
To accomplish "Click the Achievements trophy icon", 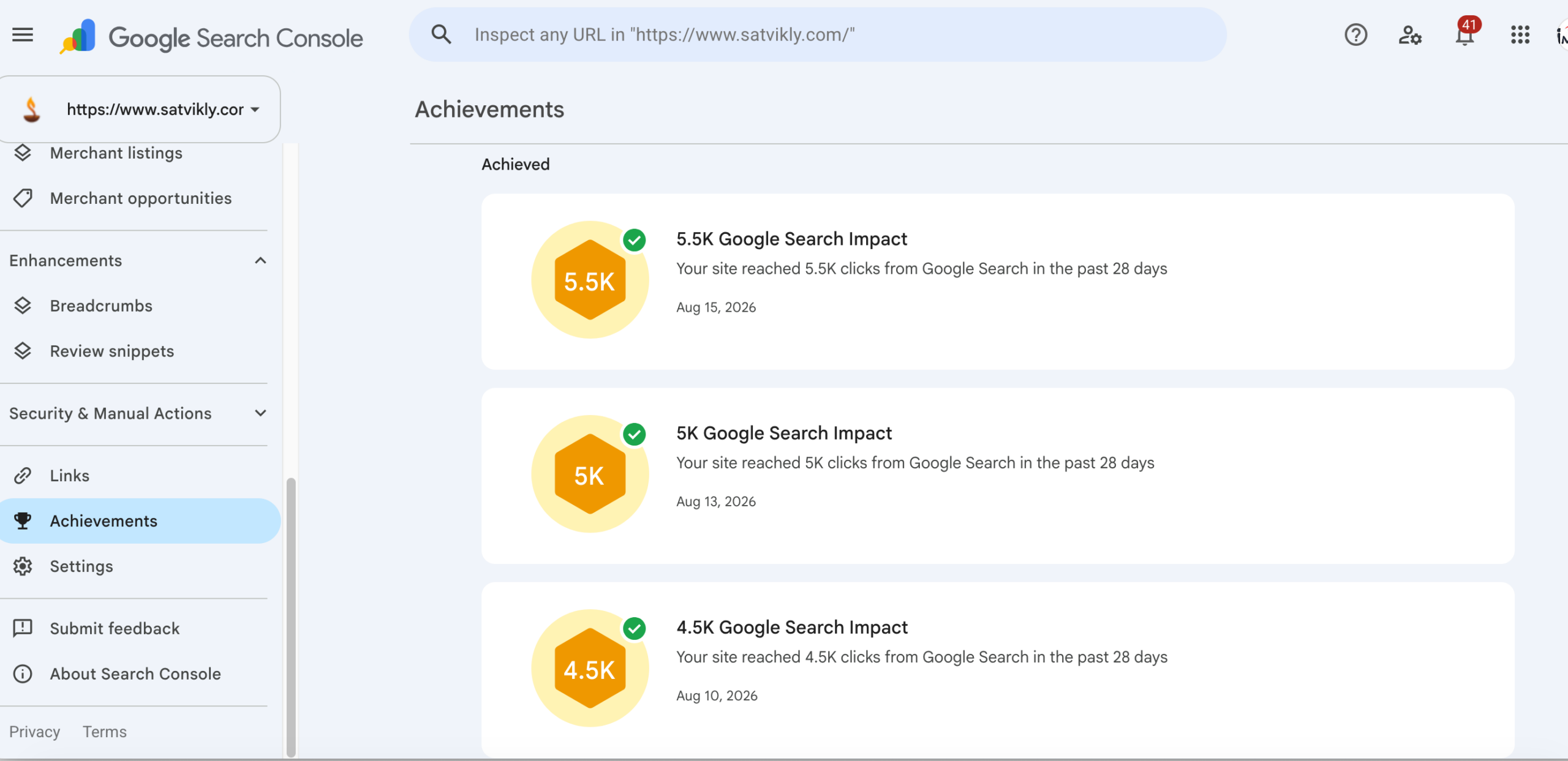I will click(23, 521).
